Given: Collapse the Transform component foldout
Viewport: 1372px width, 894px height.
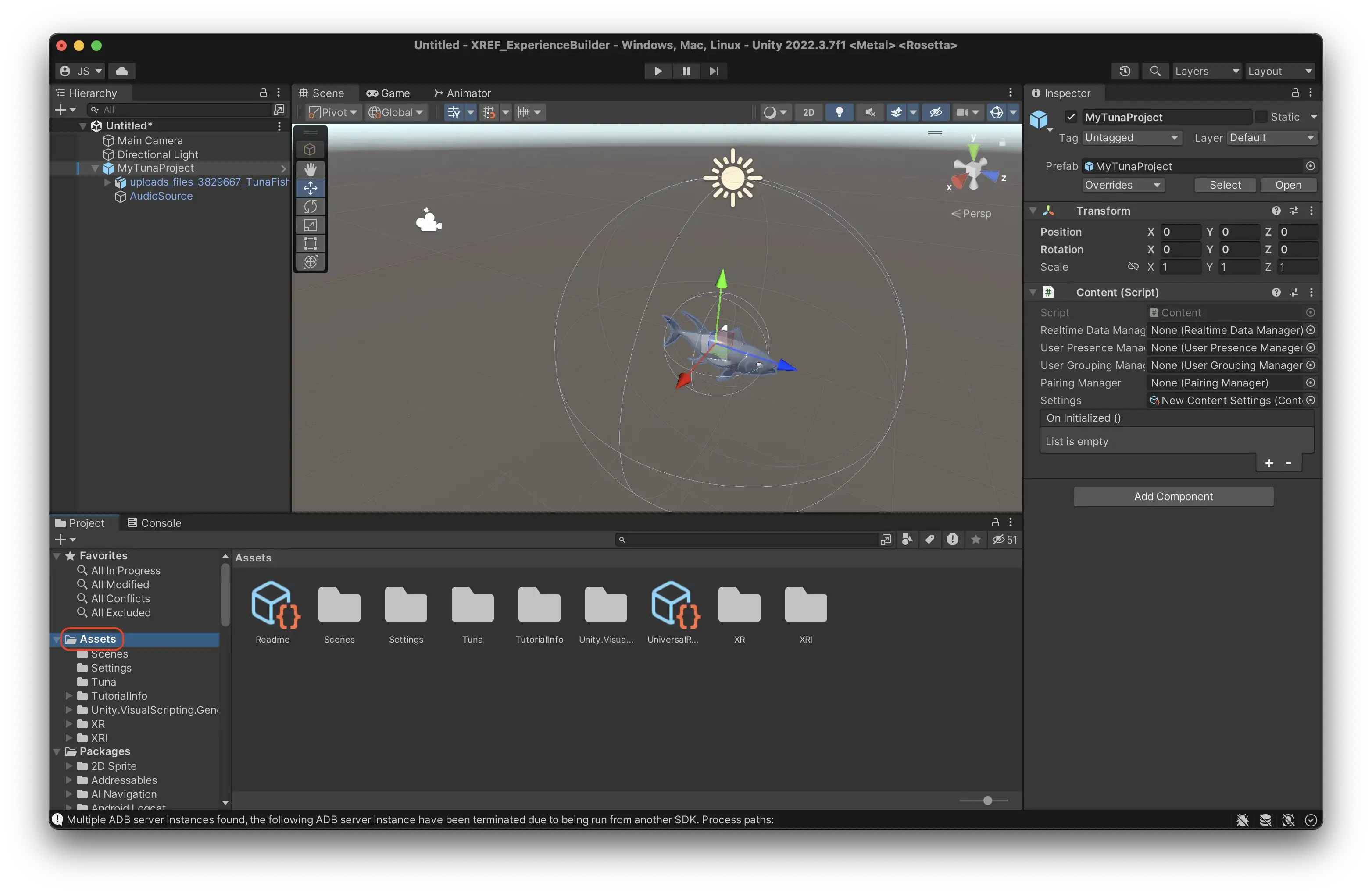Looking at the screenshot, I should click(1033, 211).
